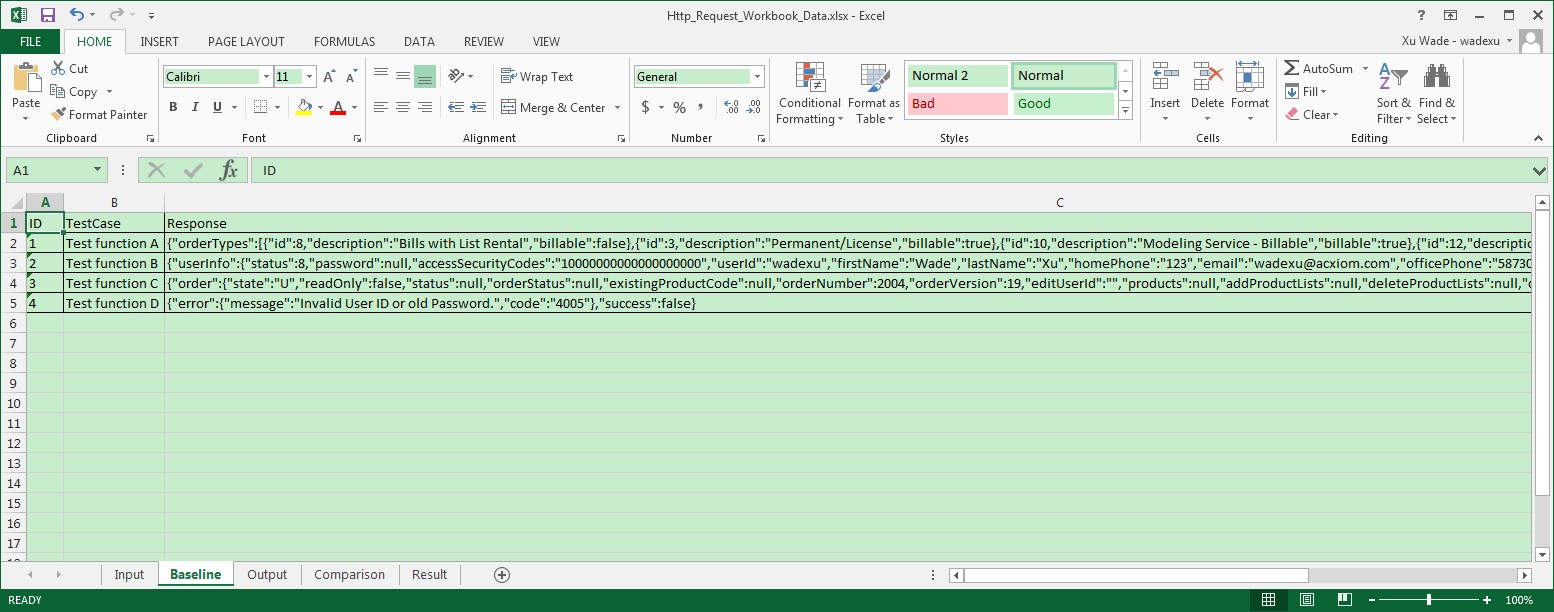Image resolution: width=1554 pixels, height=612 pixels.
Task: Click the Save icon in quick access toolbar
Action: click(x=48, y=15)
